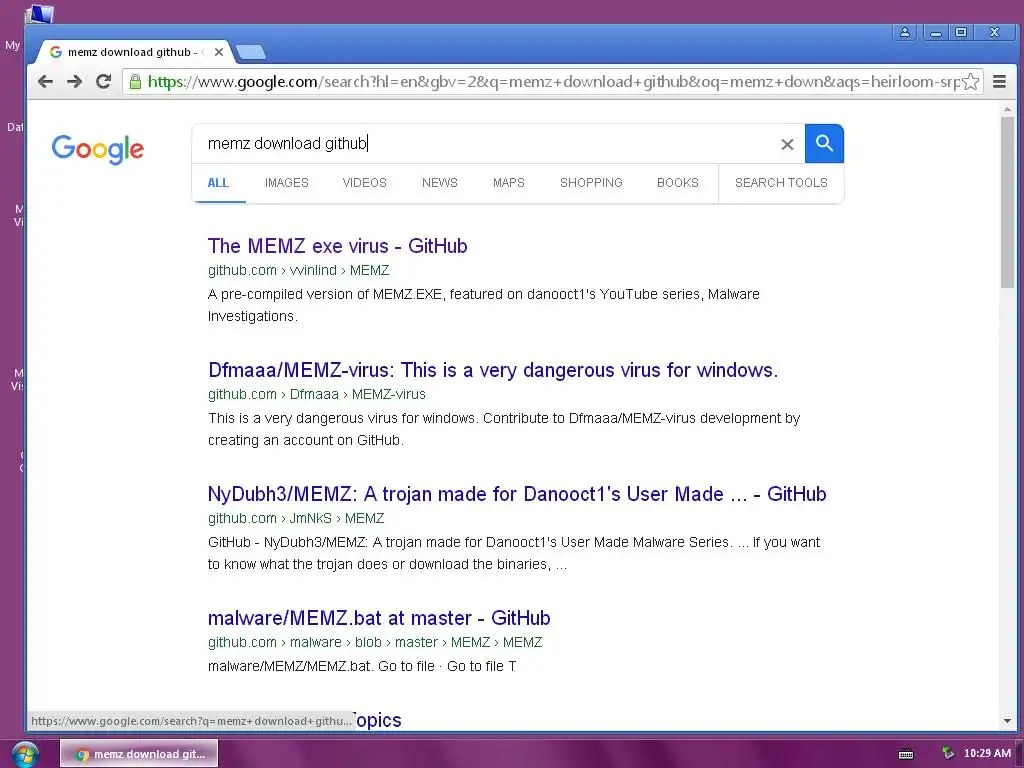Viewport: 1024px width, 768px height.
Task: Click the github.com › malware › blob breadcrumb
Action: tap(375, 643)
